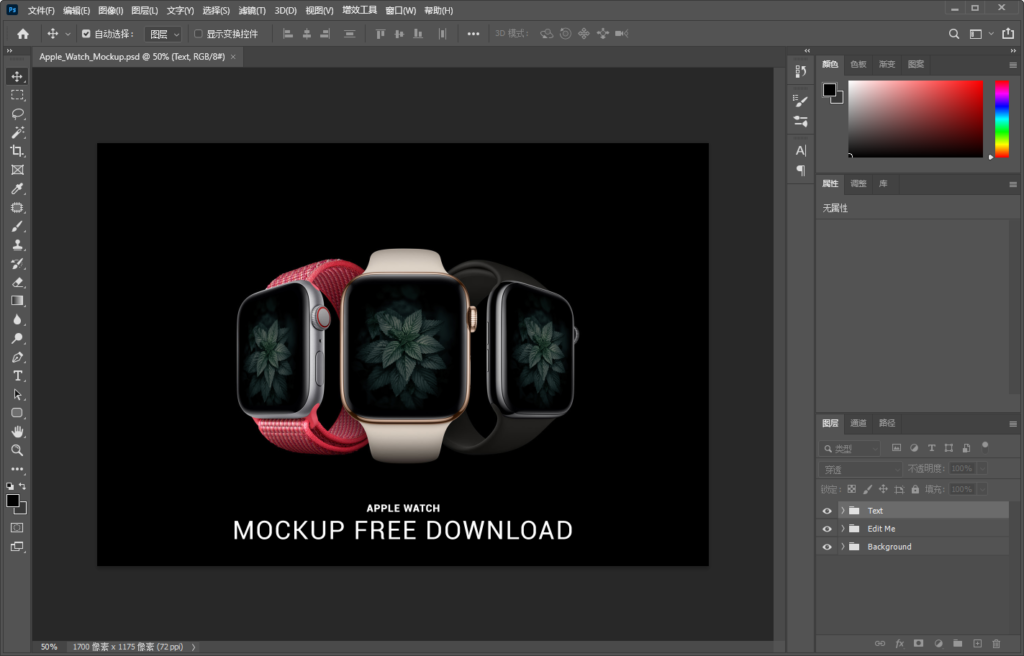Select the Brush tool

[17, 226]
